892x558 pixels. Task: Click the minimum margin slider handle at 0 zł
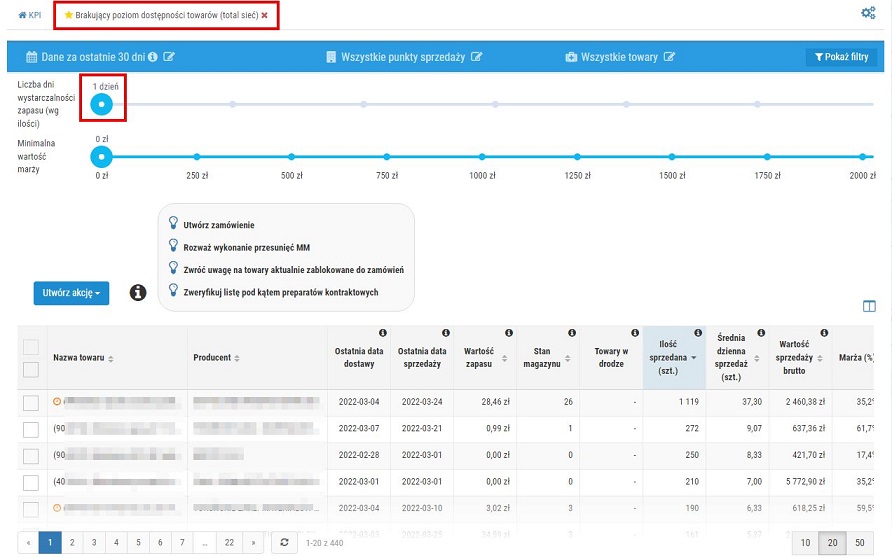(102, 156)
